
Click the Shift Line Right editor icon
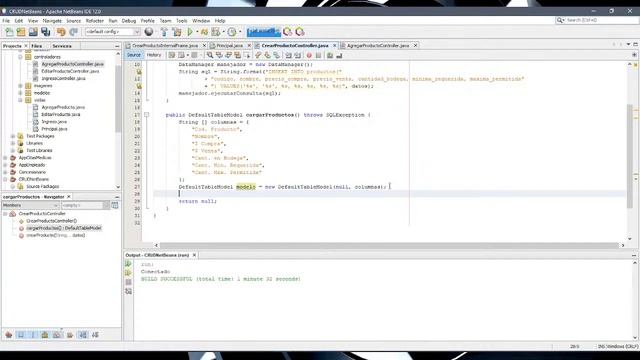tap(298, 55)
